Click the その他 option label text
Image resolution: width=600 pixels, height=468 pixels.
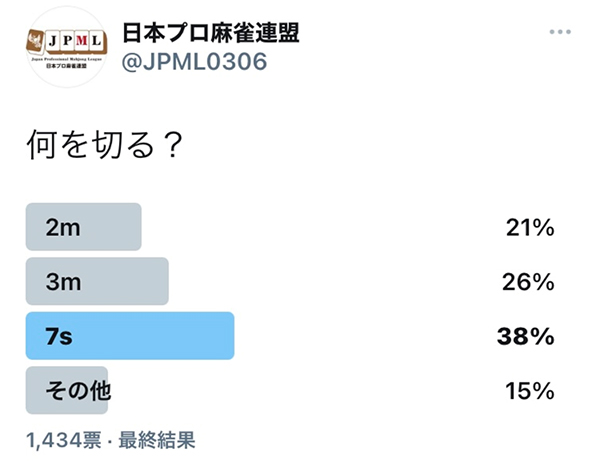(x=78, y=391)
